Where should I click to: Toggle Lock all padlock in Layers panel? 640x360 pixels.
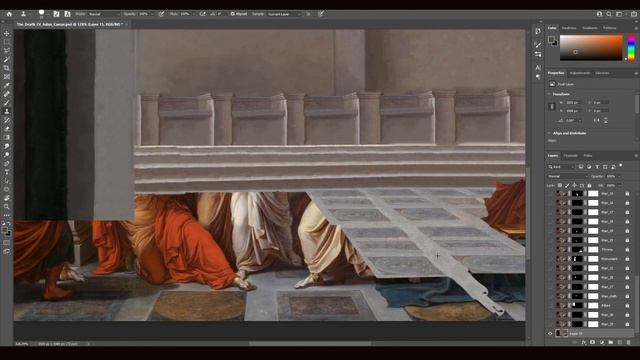point(589,186)
